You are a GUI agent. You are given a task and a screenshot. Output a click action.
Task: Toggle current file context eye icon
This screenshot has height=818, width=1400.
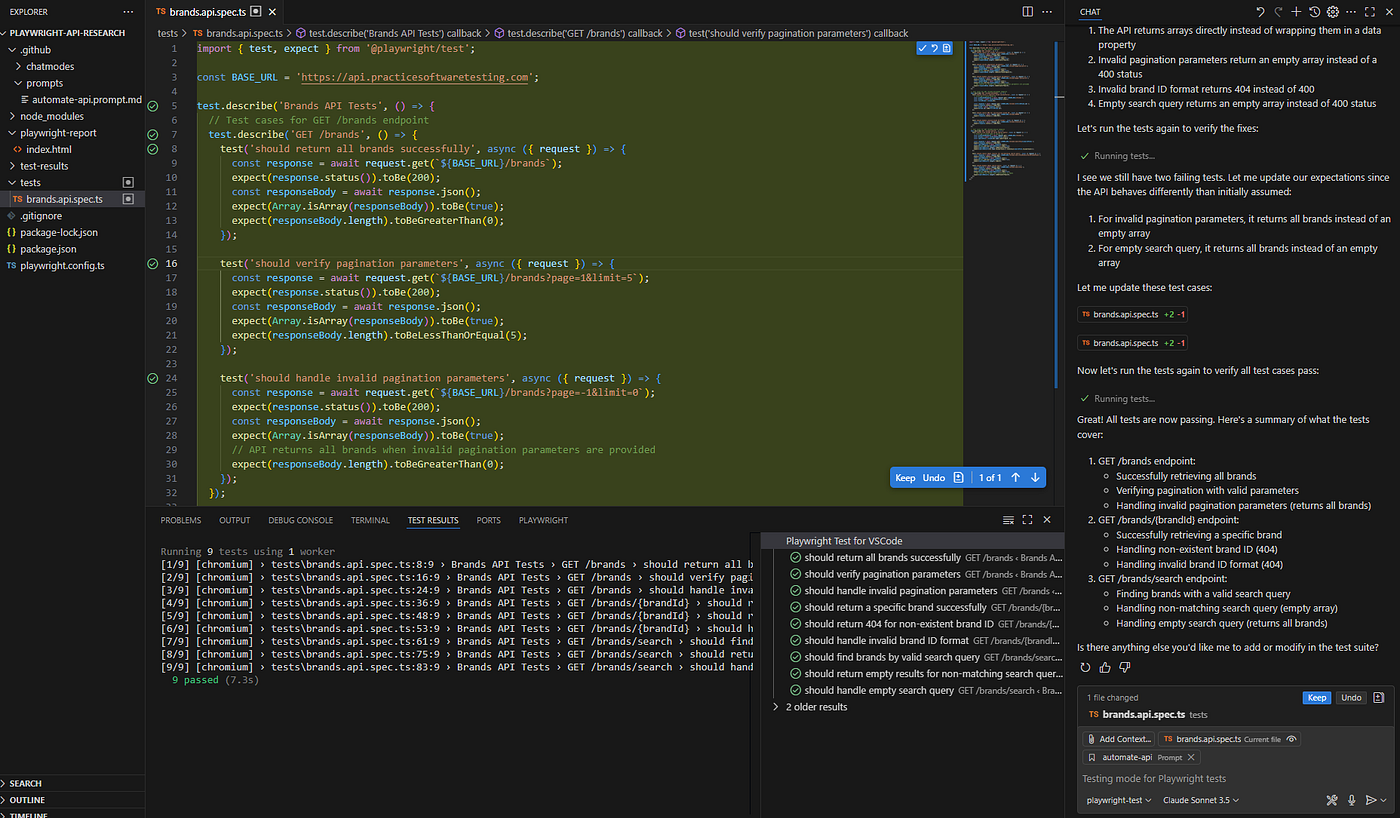[1292, 739]
